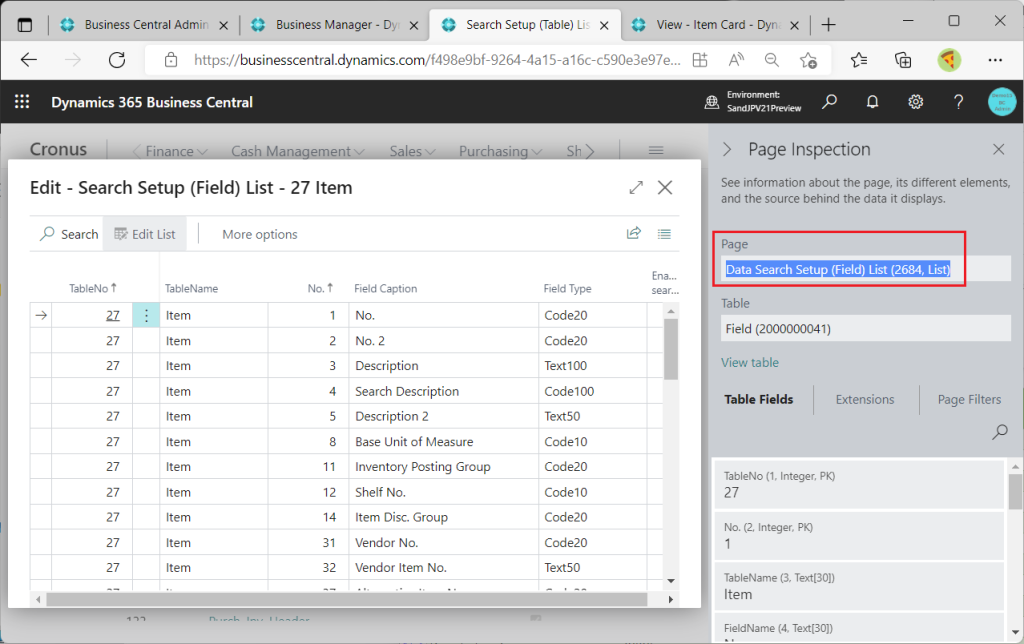Click the Page name field in inspection
Viewport: 1024px width, 644px height.
[x=865, y=269]
